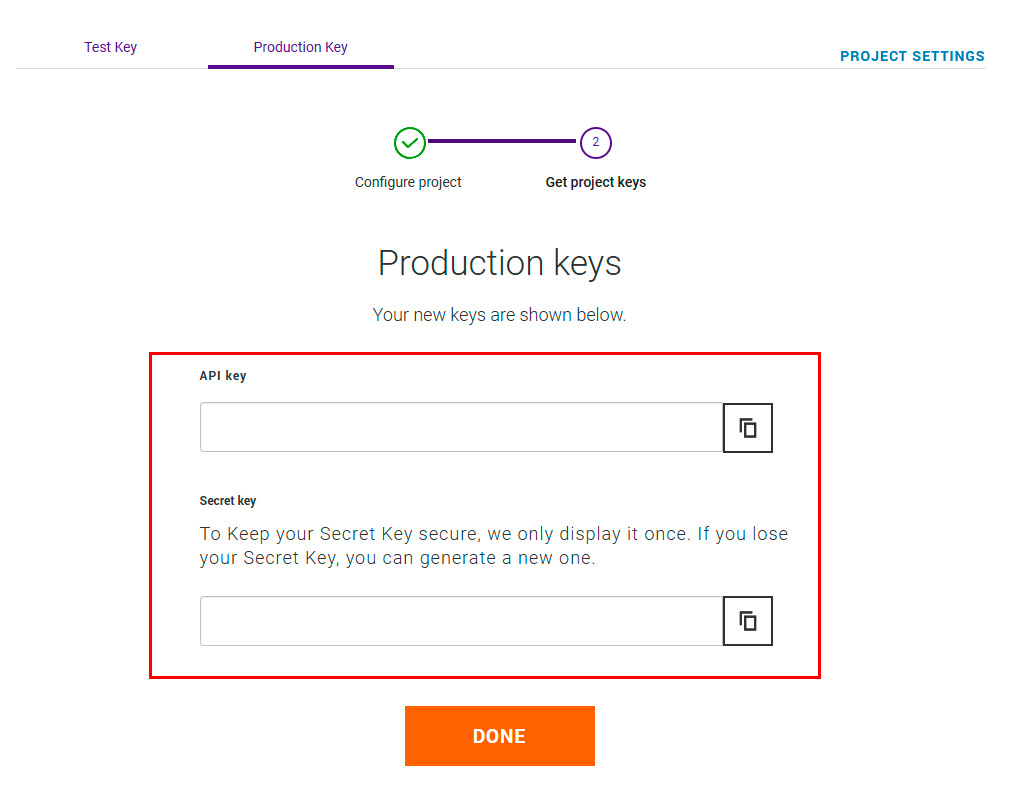Open Project Settings link
Screen dimensions: 1020x798
tap(912, 56)
